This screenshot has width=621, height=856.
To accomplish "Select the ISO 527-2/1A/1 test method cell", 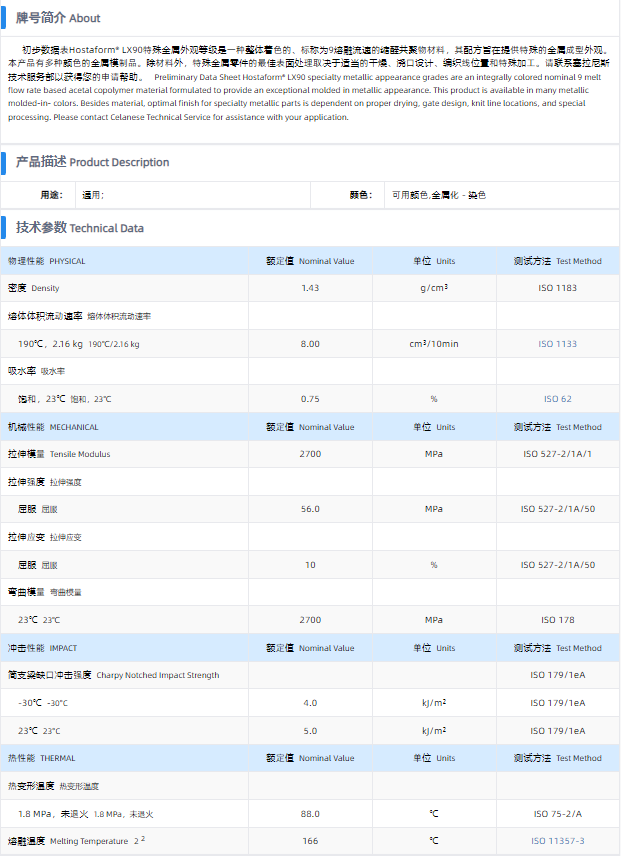I will coord(557,454).
